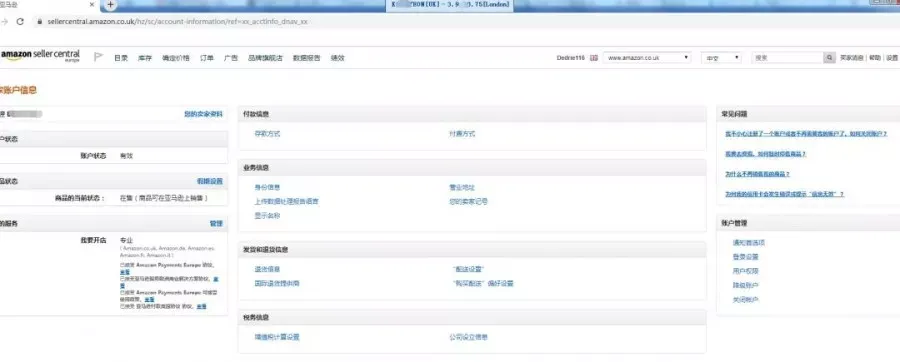Open the 绩效 menu
Viewport: 900px width, 362px height.
[x=338, y=58]
